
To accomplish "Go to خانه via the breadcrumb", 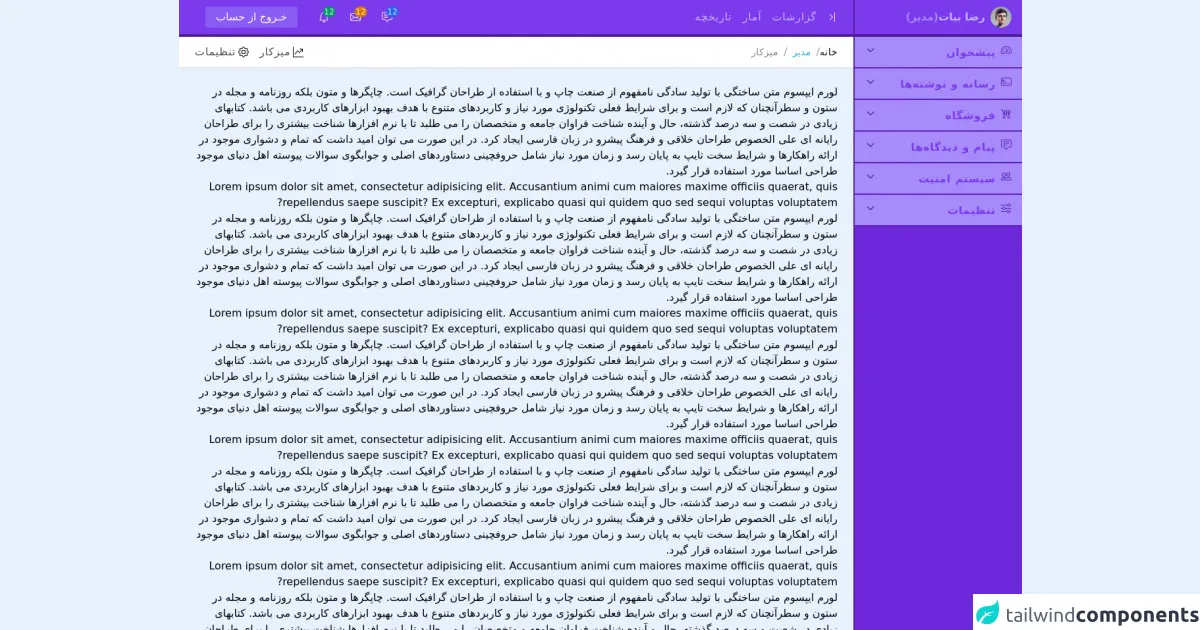I will (829, 52).
